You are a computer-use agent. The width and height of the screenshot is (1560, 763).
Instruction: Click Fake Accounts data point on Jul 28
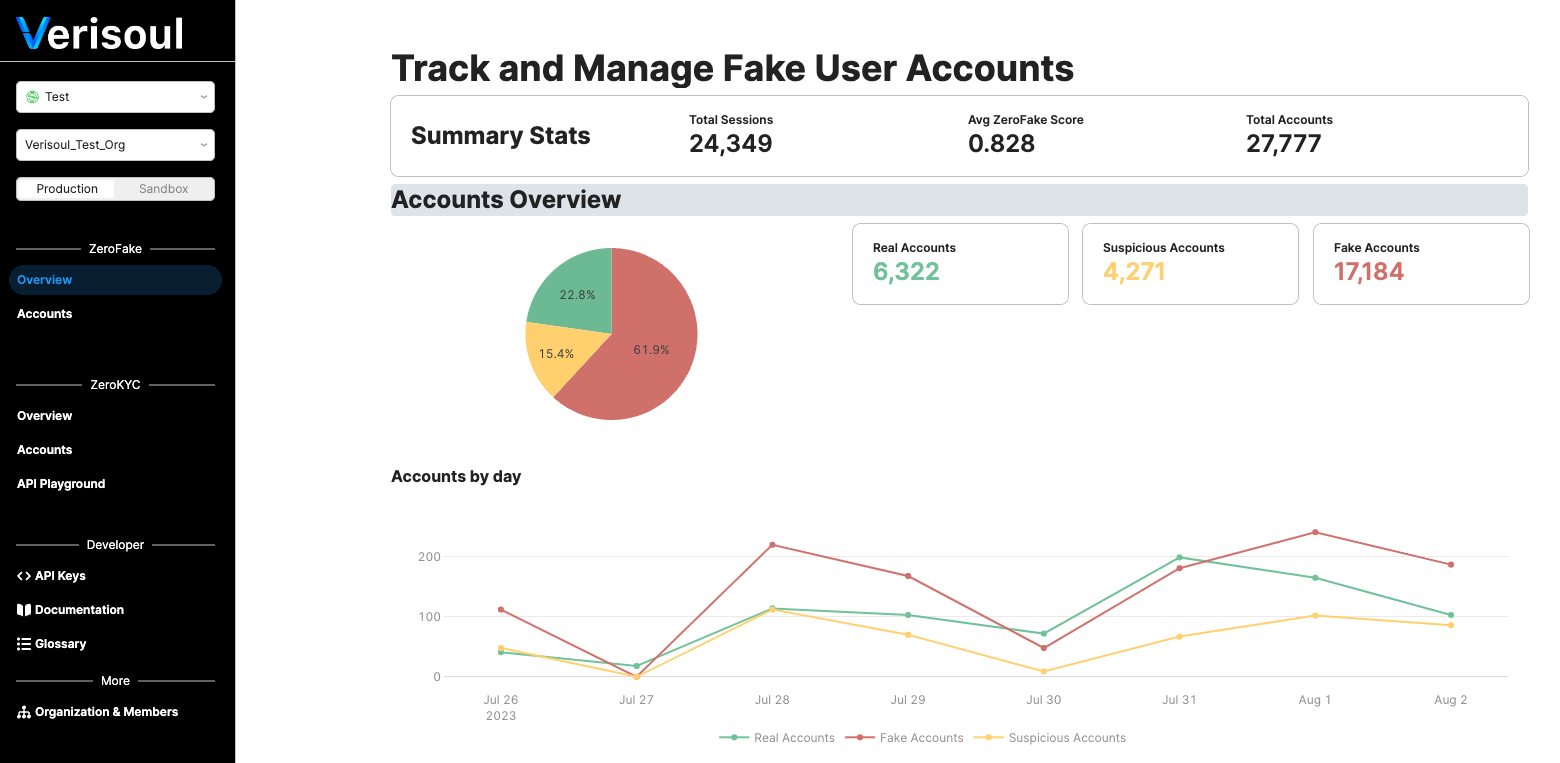tap(772, 545)
